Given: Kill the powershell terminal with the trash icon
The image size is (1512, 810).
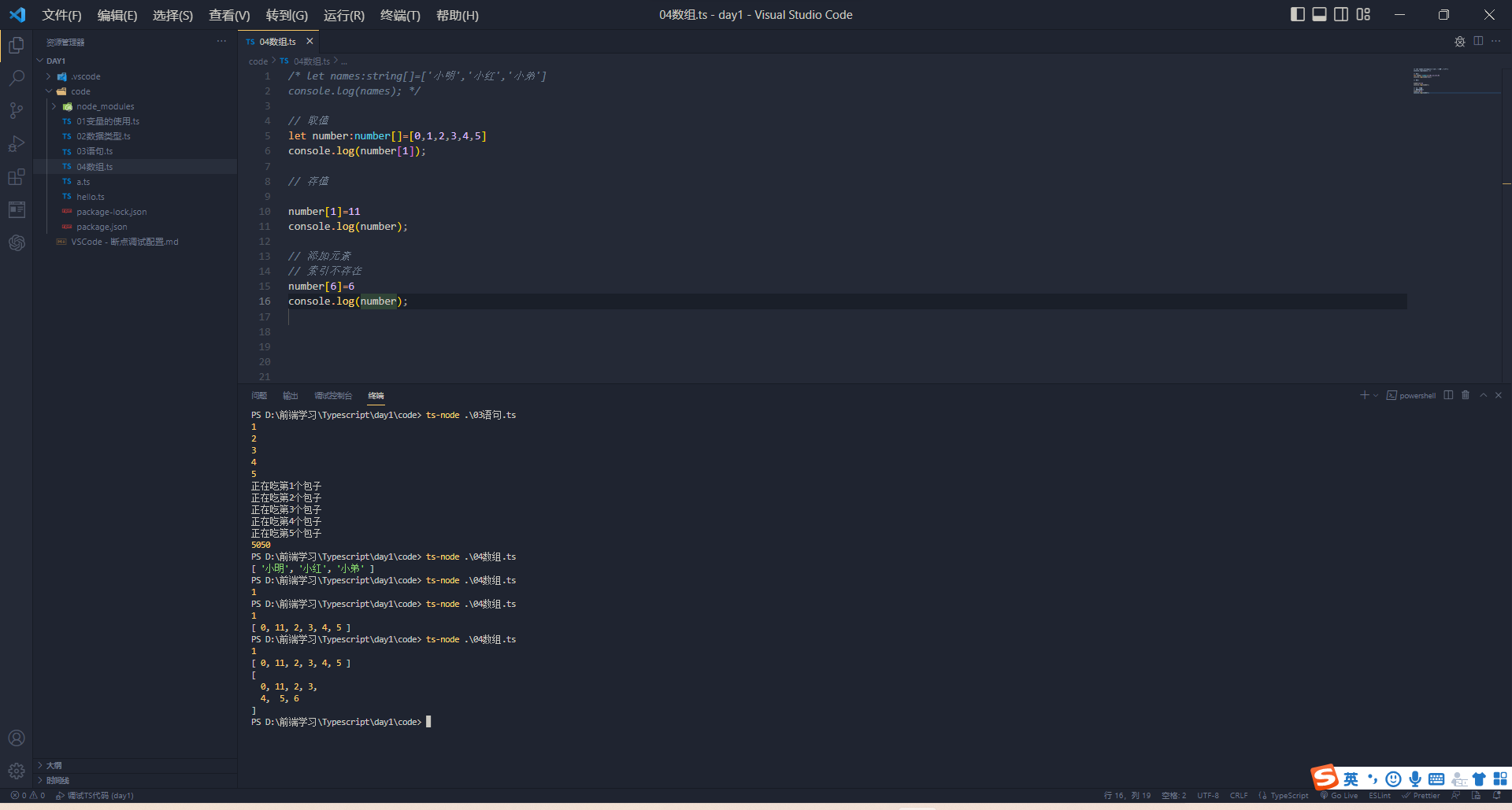Looking at the screenshot, I should click(1465, 395).
